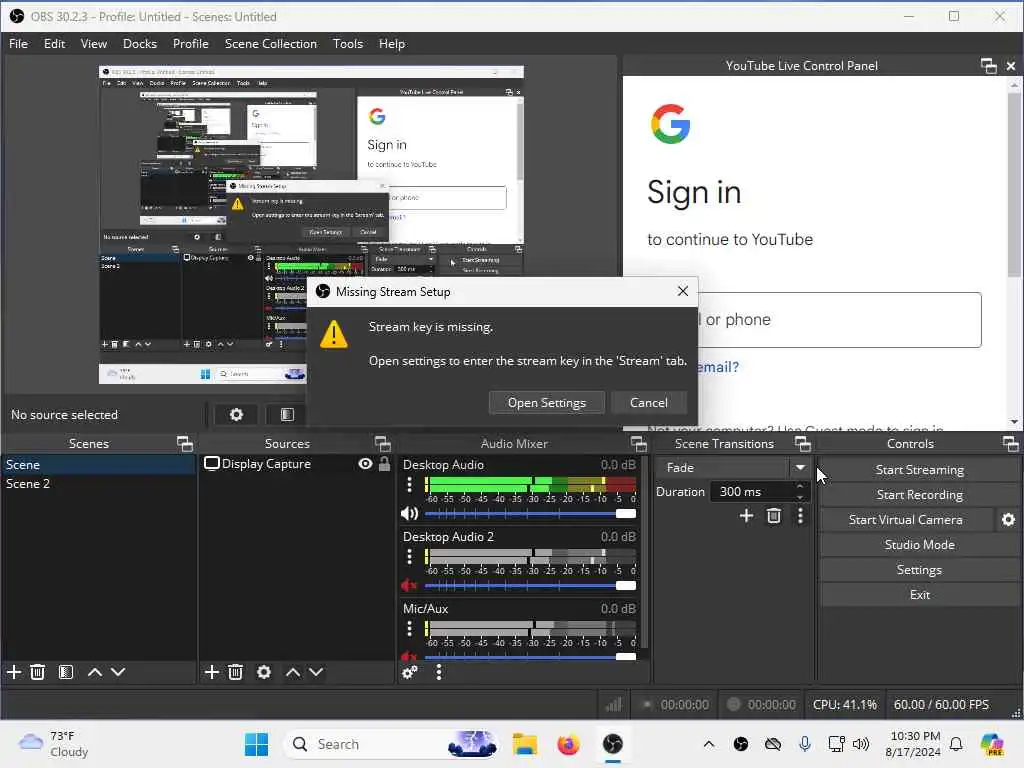Screen dimensions: 1024x768
Task: Open the File menu
Action: pyautogui.click(x=18, y=44)
